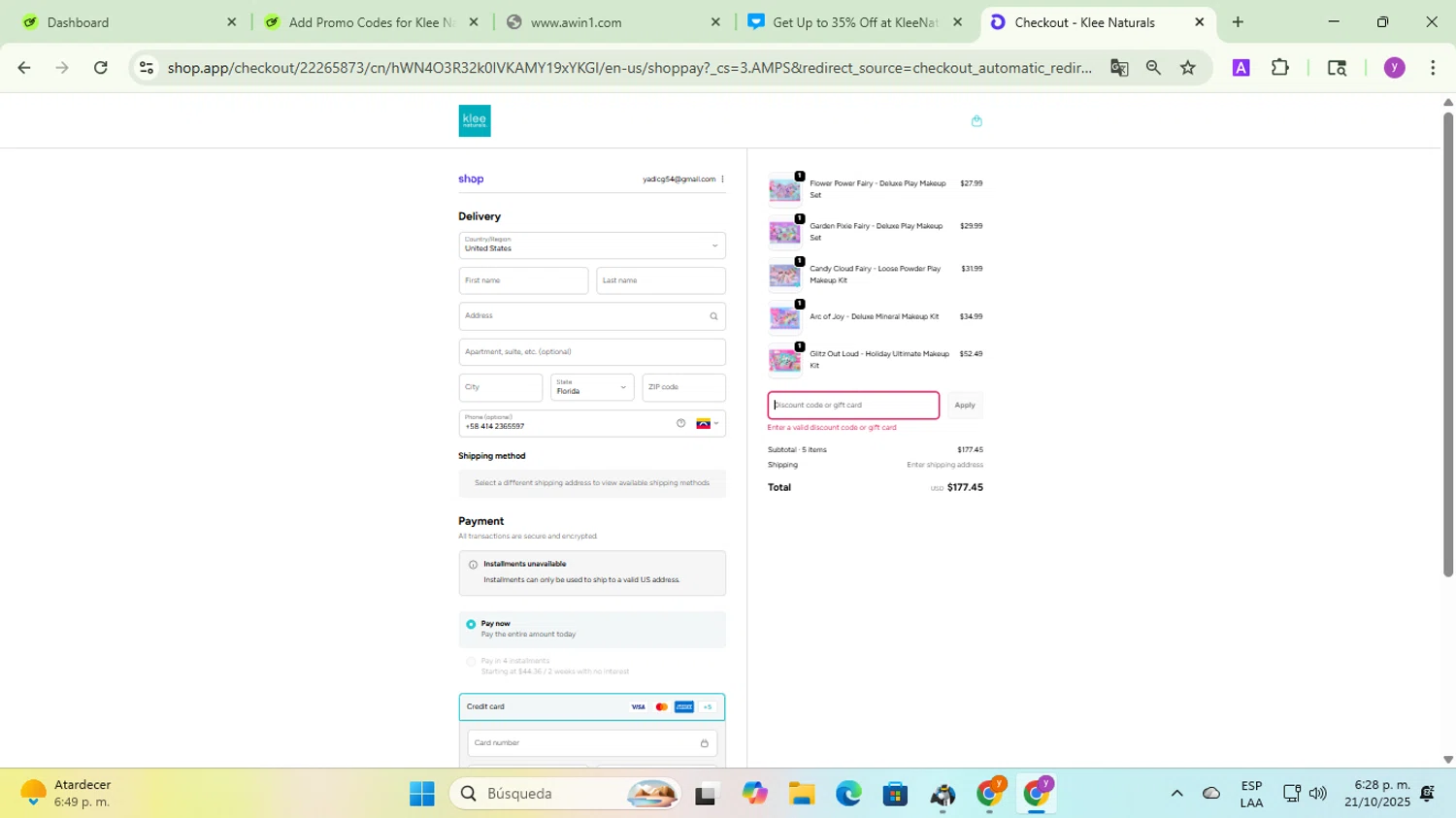Image resolution: width=1456 pixels, height=818 pixels.
Task: Open the phone country flag selector
Action: point(708,424)
